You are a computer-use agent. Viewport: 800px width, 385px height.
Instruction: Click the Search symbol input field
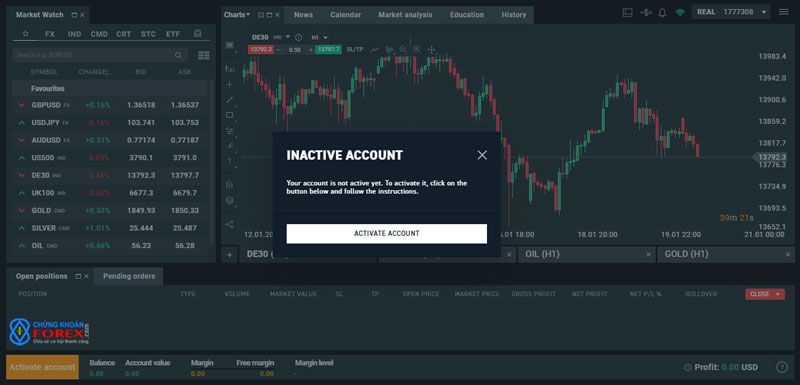[100, 55]
